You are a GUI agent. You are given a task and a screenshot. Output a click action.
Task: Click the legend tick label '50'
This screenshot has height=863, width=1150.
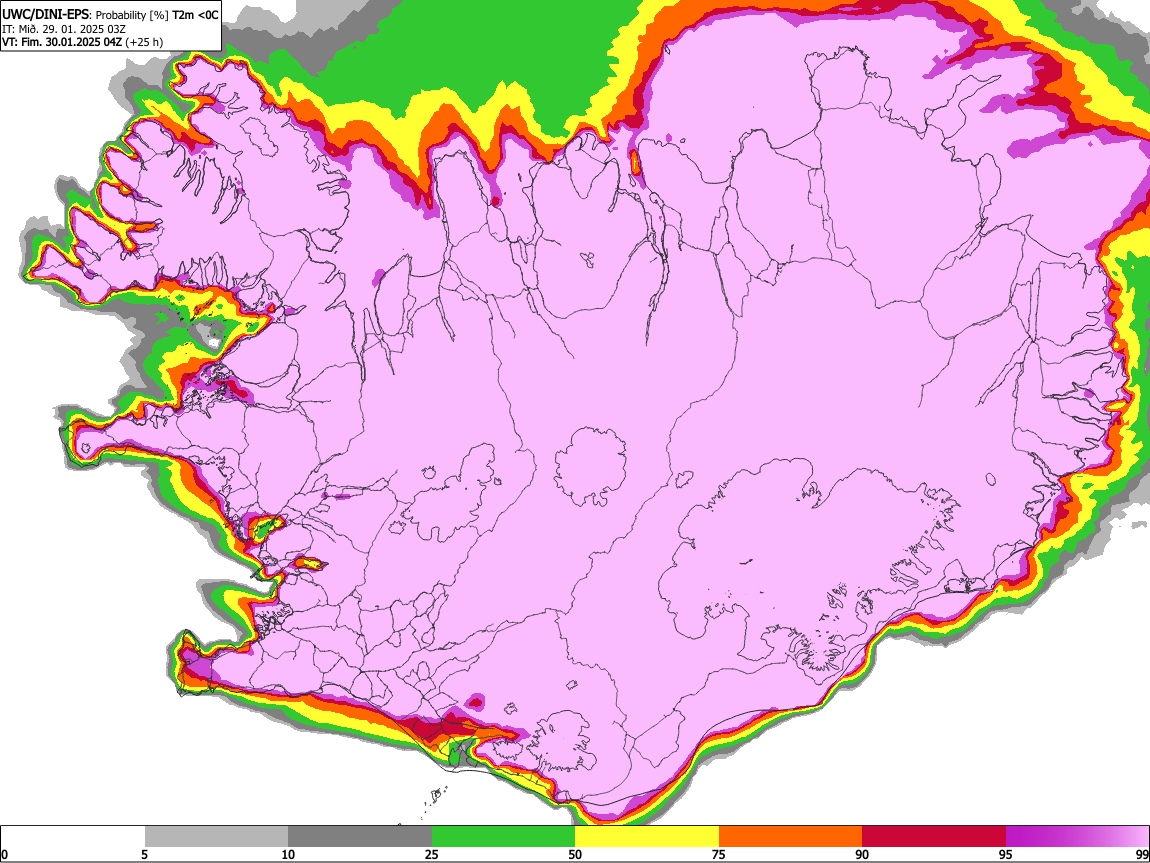[575, 855]
